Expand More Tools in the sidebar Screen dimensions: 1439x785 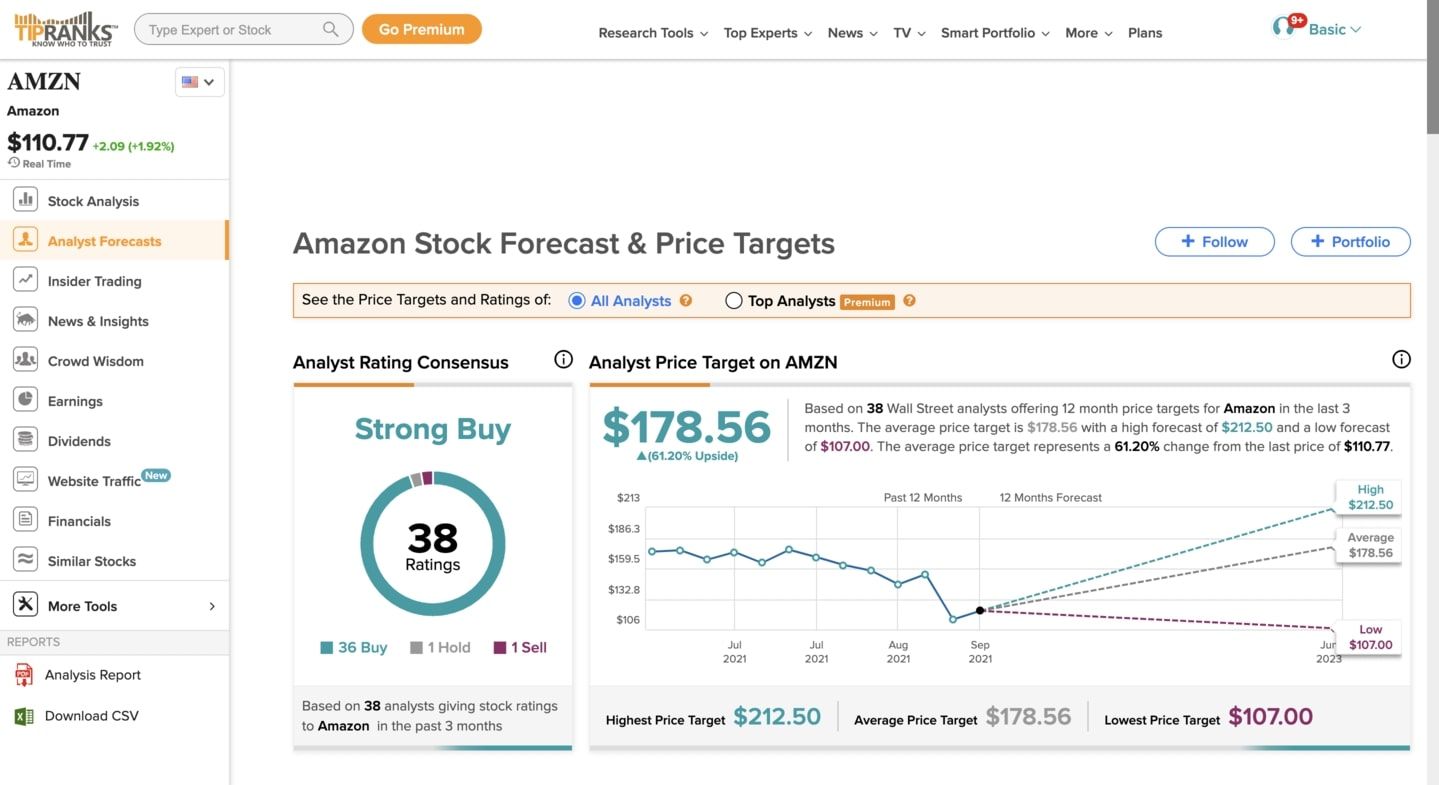point(114,606)
